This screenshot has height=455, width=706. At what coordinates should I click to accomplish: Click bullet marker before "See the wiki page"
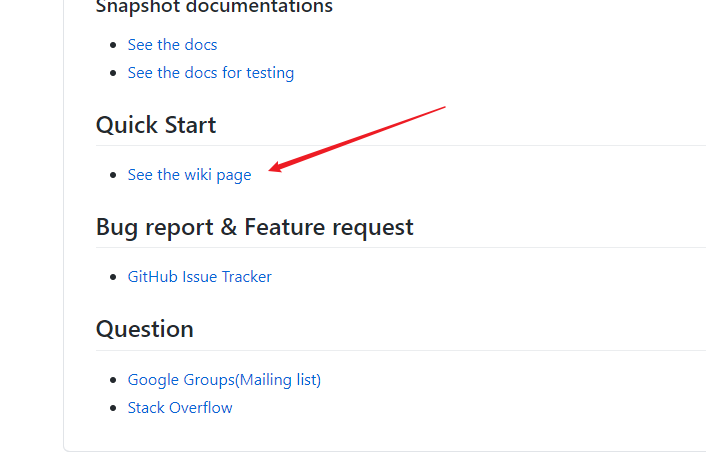(114, 176)
